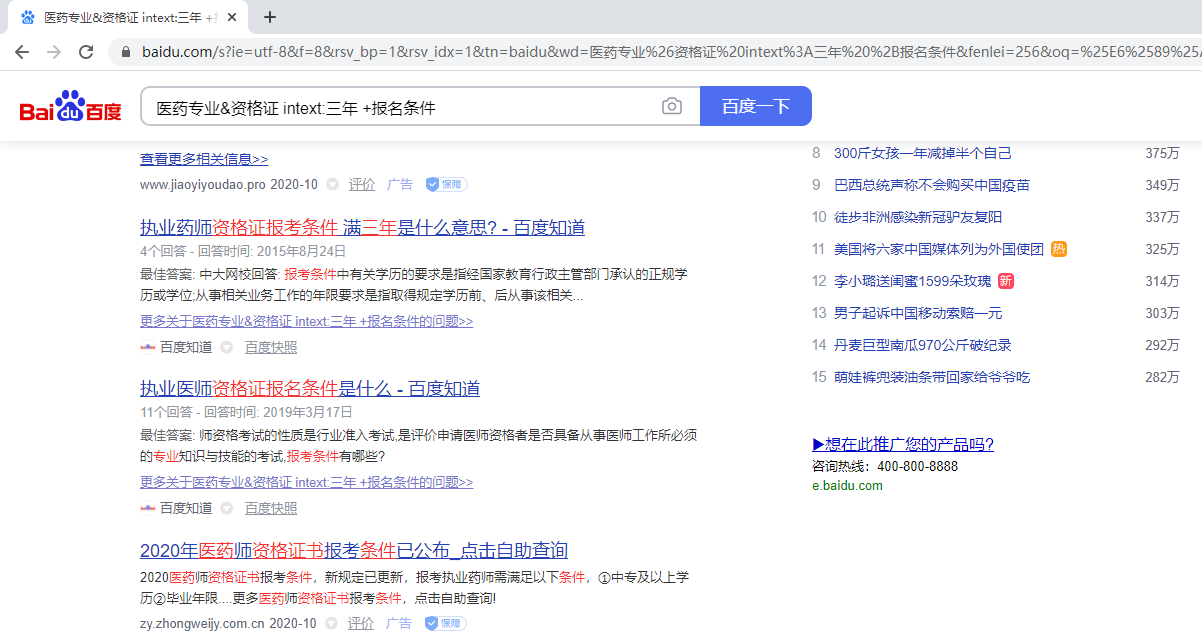Image resolution: width=1202 pixels, height=642 pixels.
Task: Click 广告 label next to jiaoyiyoudao.pro
Action: coord(400,184)
